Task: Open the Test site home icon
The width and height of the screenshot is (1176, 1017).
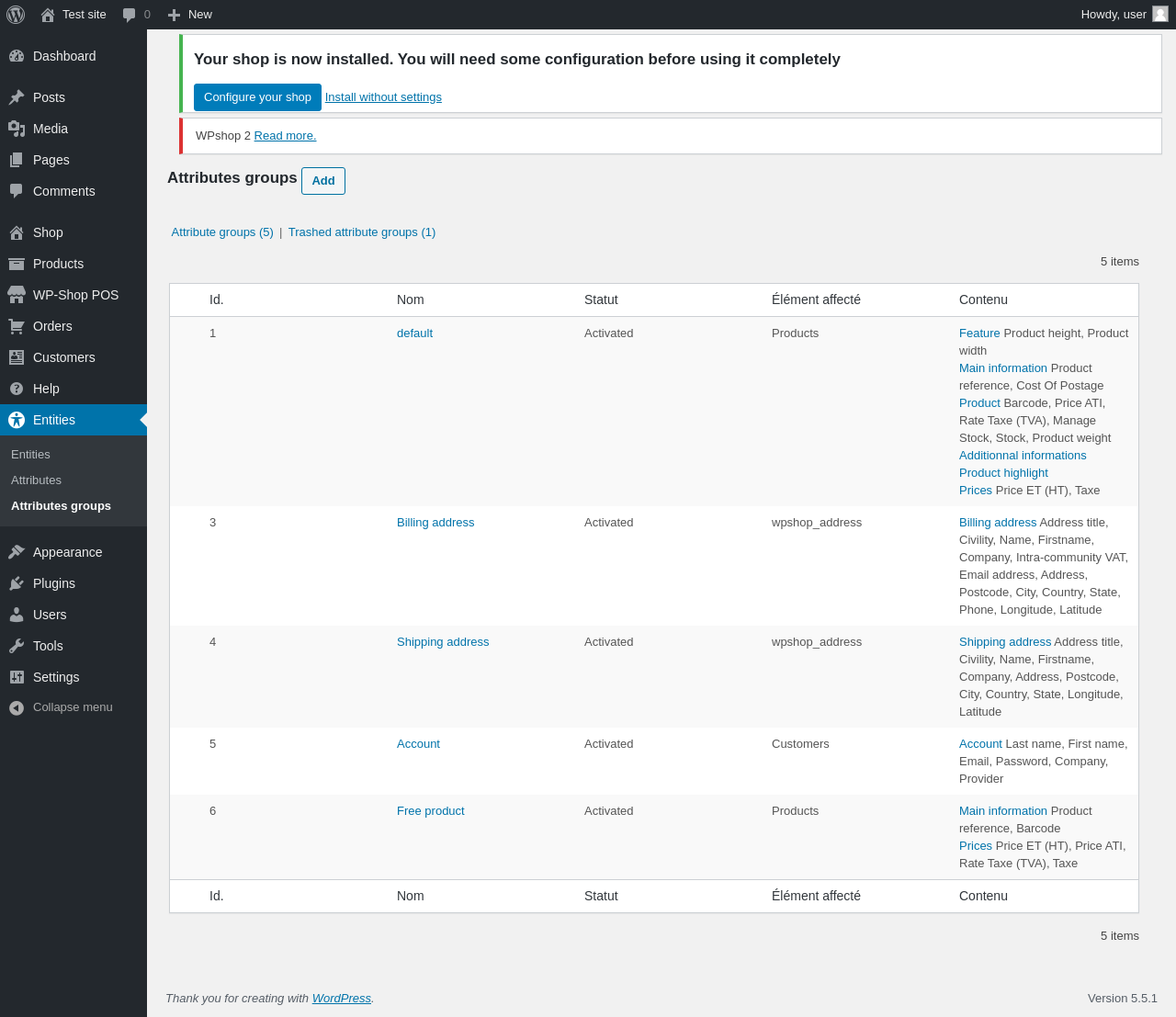Action: coord(48,15)
